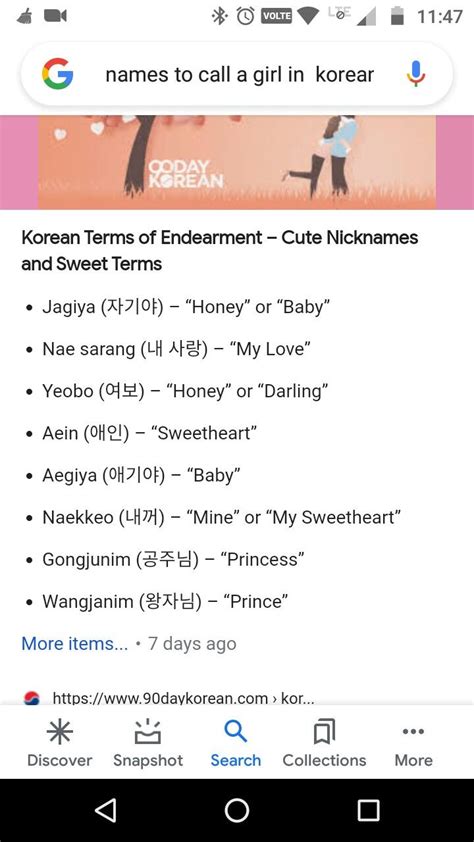Image resolution: width=474 pixels, height=842 pixels.
Task: Start voice search with microphone icon
Action: 416,74
